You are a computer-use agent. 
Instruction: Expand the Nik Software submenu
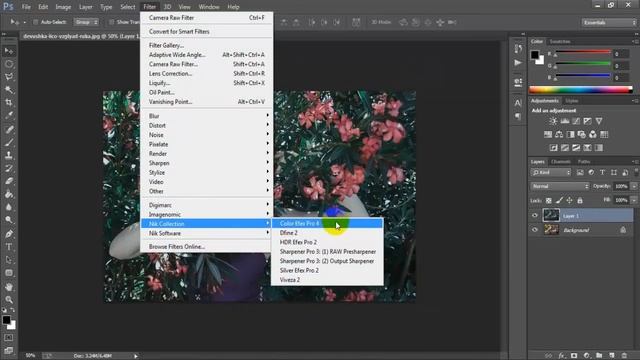207,233
